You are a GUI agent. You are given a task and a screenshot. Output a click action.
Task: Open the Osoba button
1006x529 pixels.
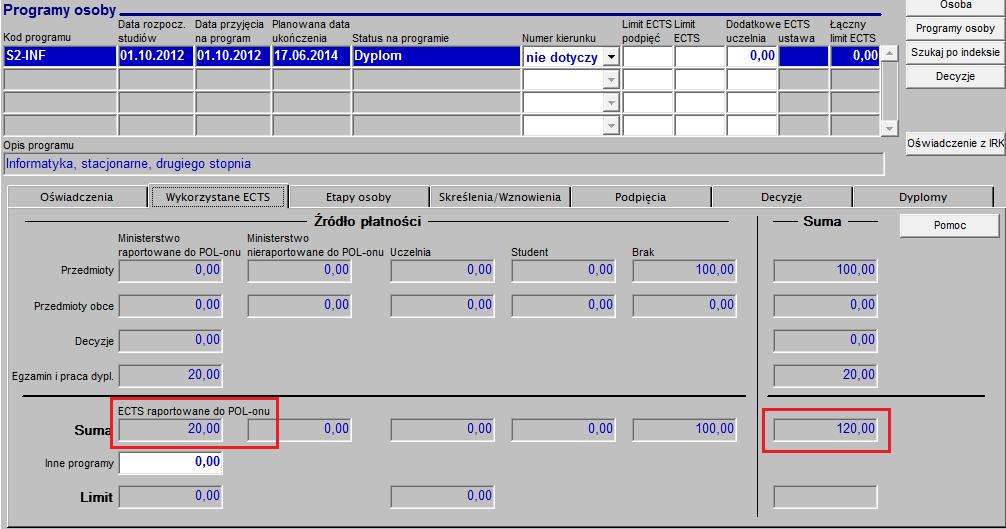[x=955, y=6]
